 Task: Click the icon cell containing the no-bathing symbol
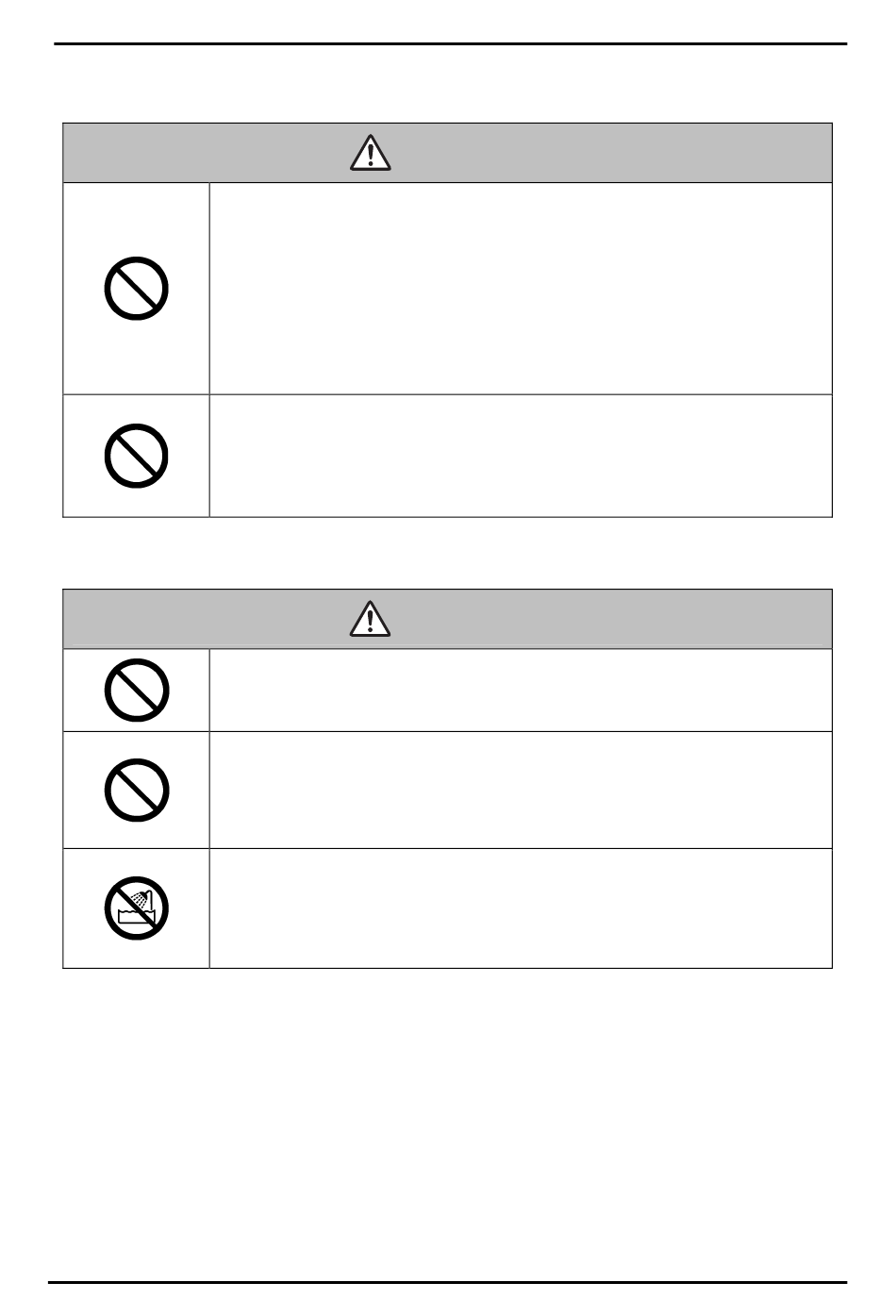[136, 908]
